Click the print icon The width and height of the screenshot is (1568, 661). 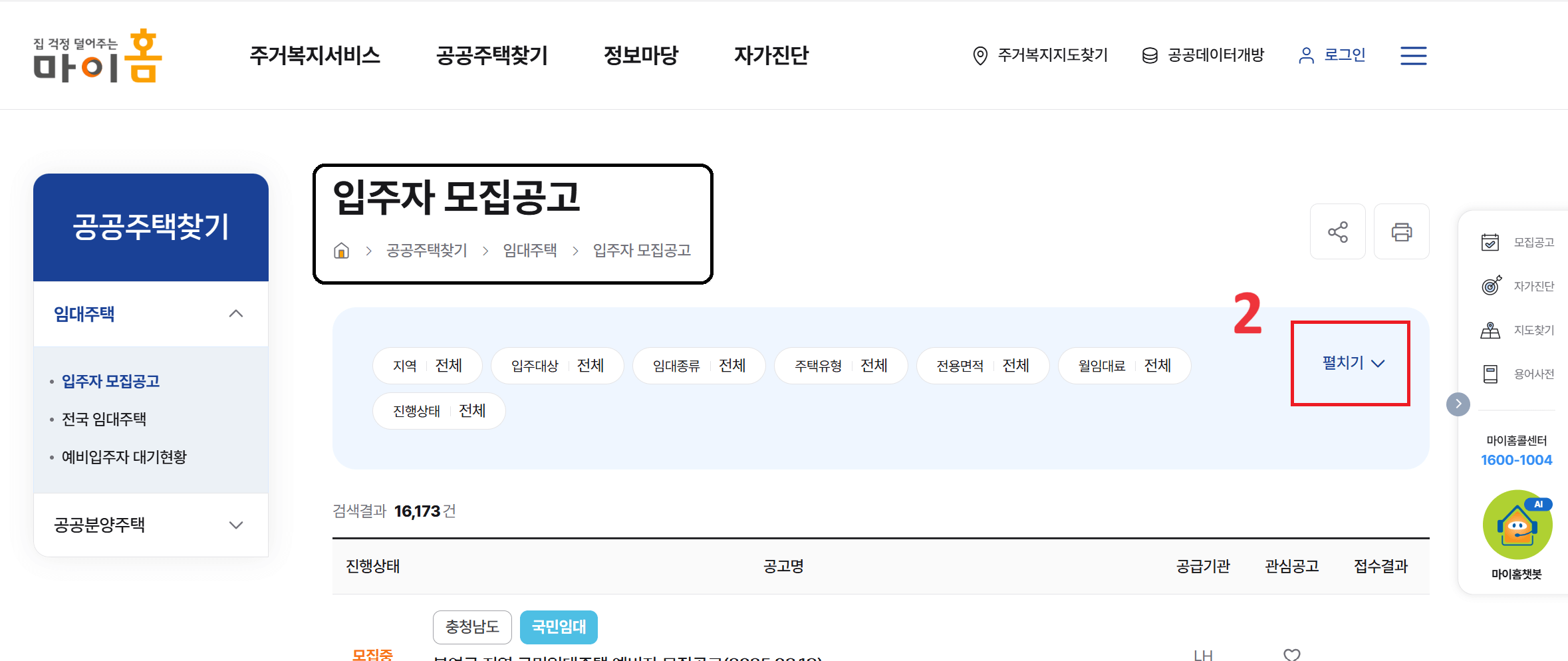[1402, 231]
